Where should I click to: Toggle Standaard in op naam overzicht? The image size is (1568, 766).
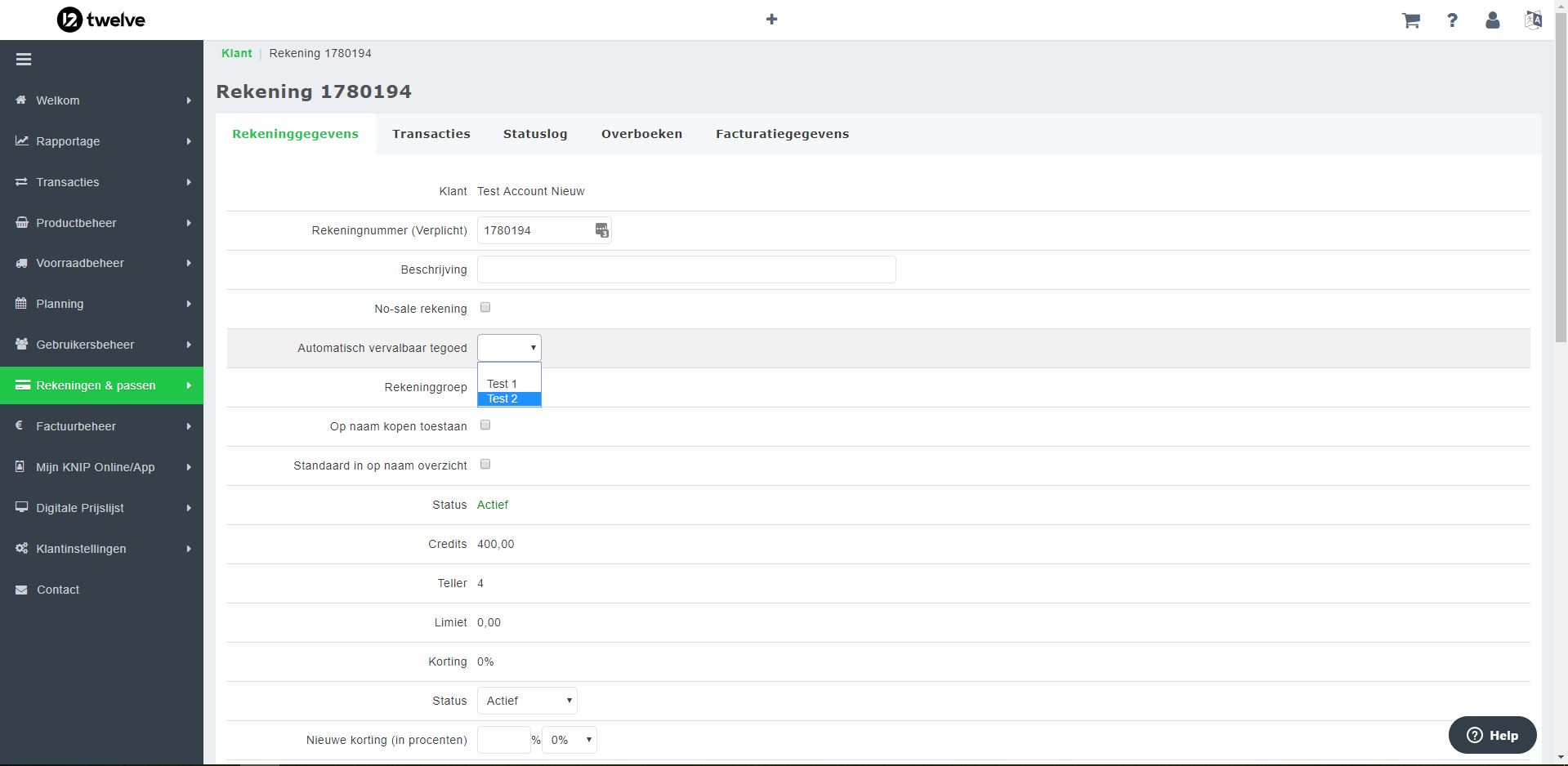pos(485,465)
